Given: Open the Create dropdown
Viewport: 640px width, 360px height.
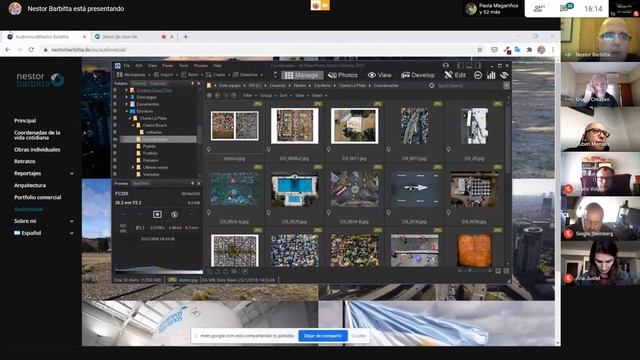Looking at the screenshot, I should (x=218, y=75).
